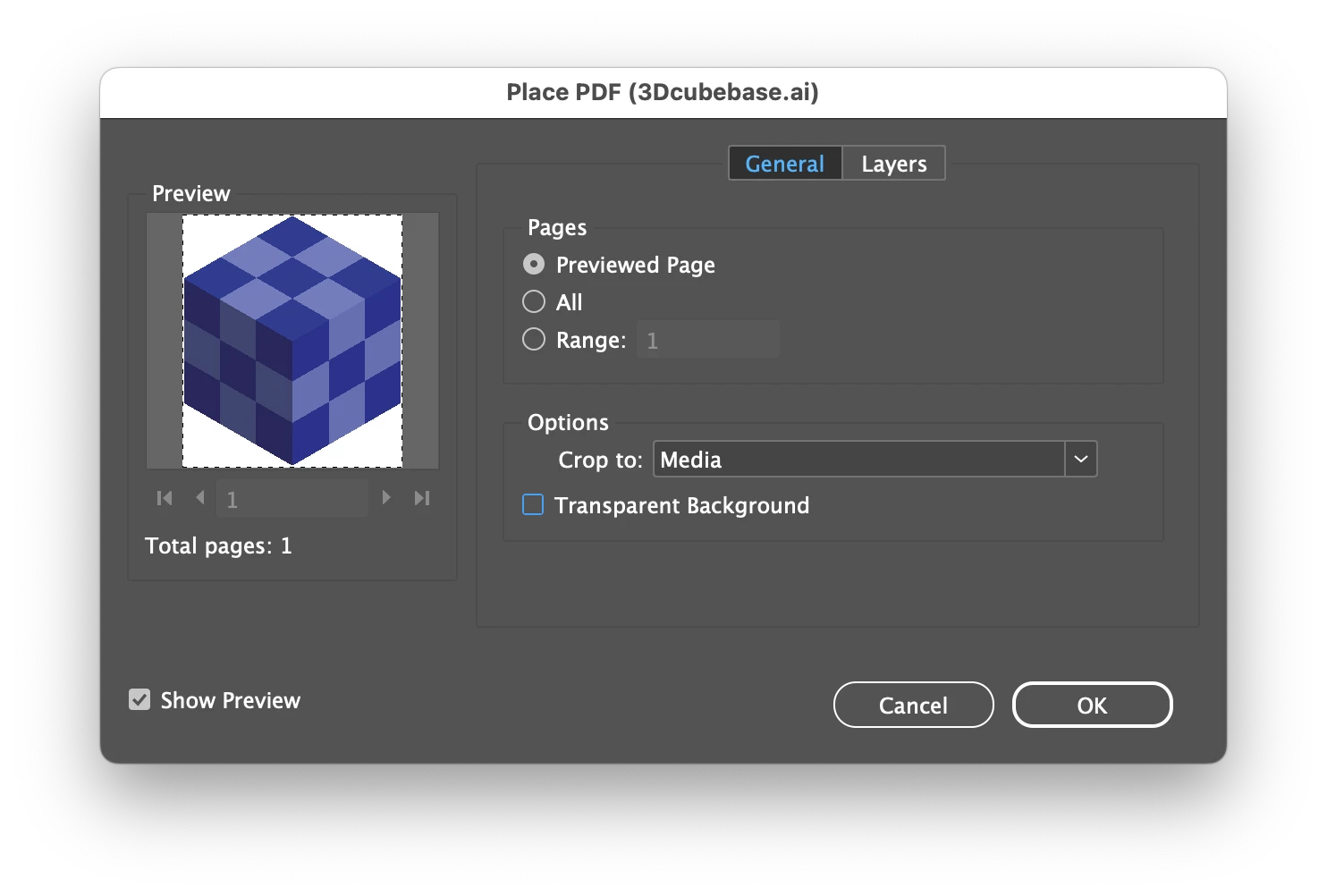1327x896 pixels.
Task: Go to first page in preview
Action: (x=165, y=498)
